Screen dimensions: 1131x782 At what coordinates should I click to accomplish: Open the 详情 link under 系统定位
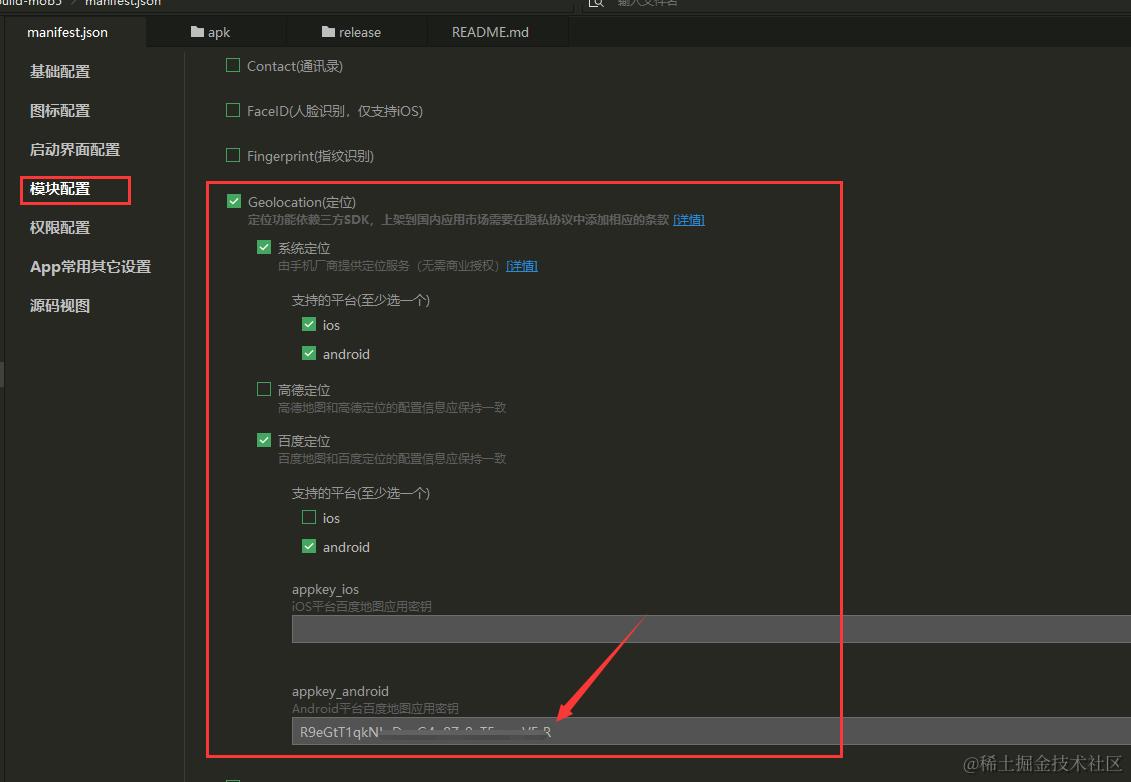(522, 266)
